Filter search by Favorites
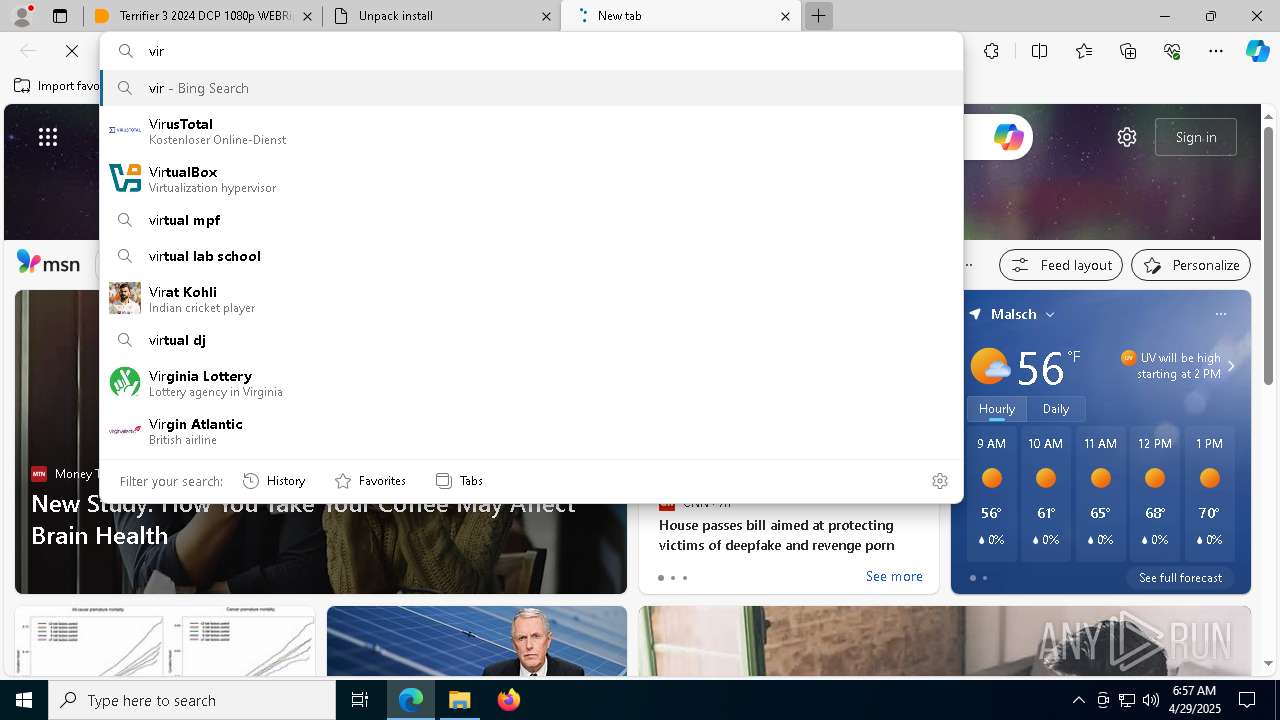Image resolution: width=1280 pixels, height=720 pixels. (x=370, y=481)
